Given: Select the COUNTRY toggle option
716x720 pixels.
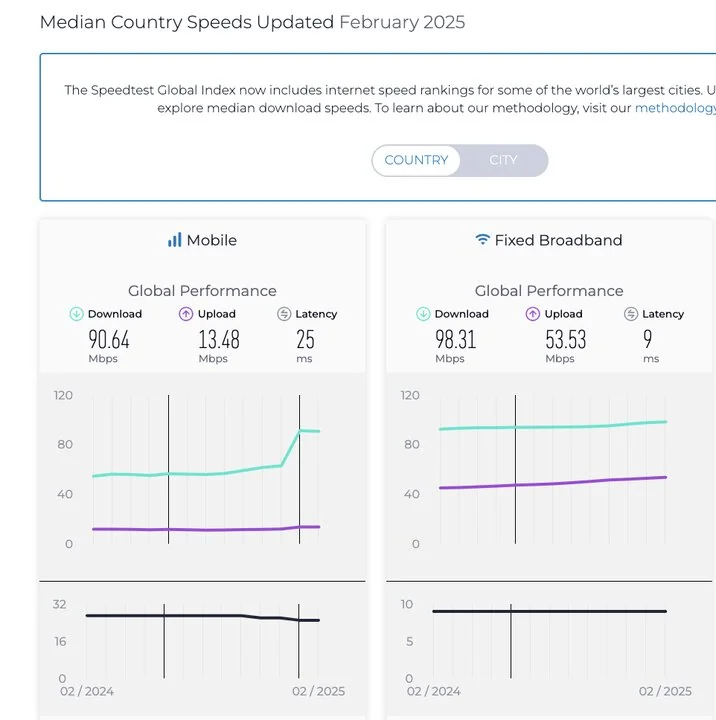Looking at the screenshot, I should 416,160.
